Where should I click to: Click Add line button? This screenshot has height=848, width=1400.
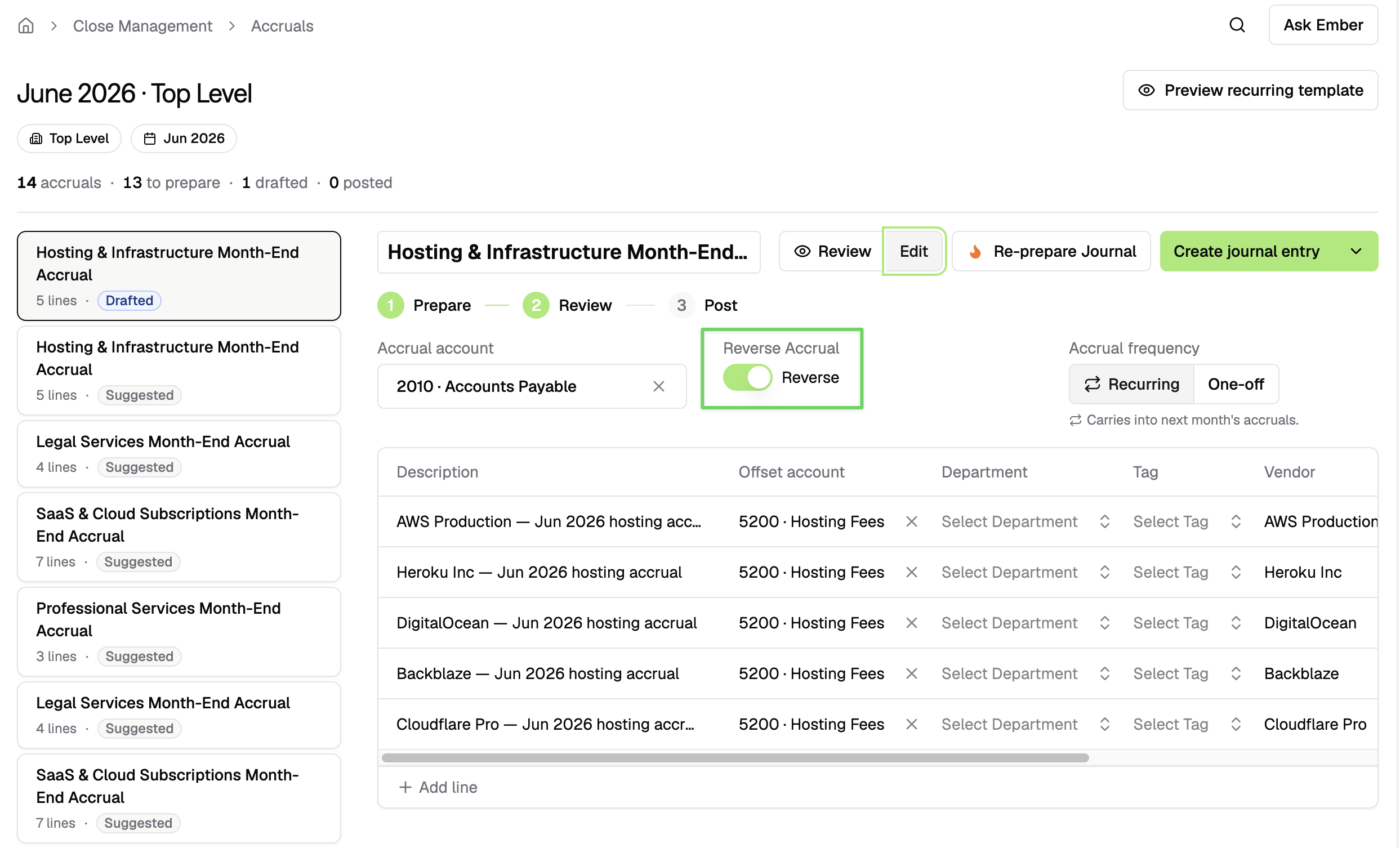point(438,787)
